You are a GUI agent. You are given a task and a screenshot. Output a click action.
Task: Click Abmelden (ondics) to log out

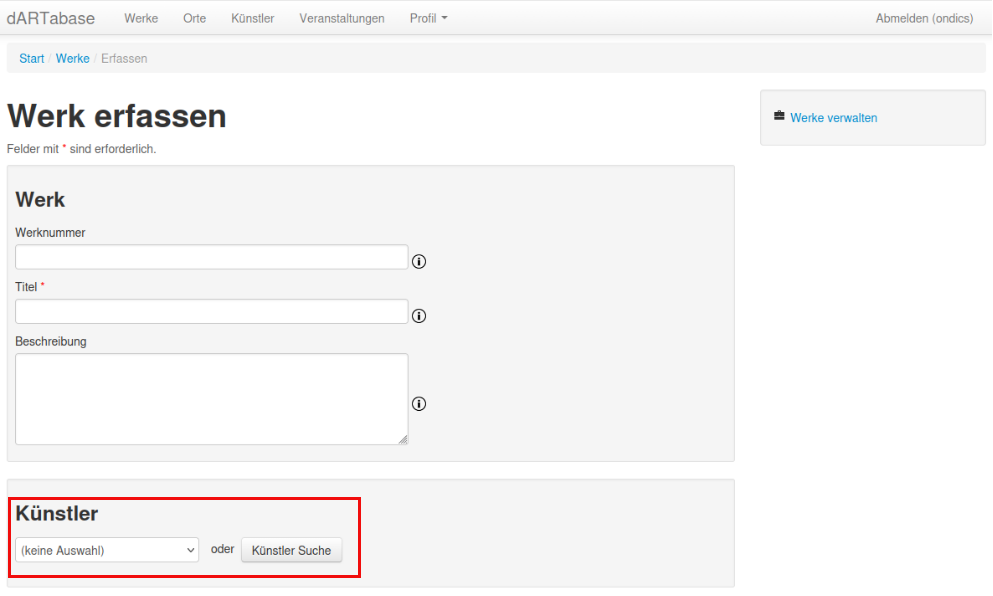click(x=924, y=18)
